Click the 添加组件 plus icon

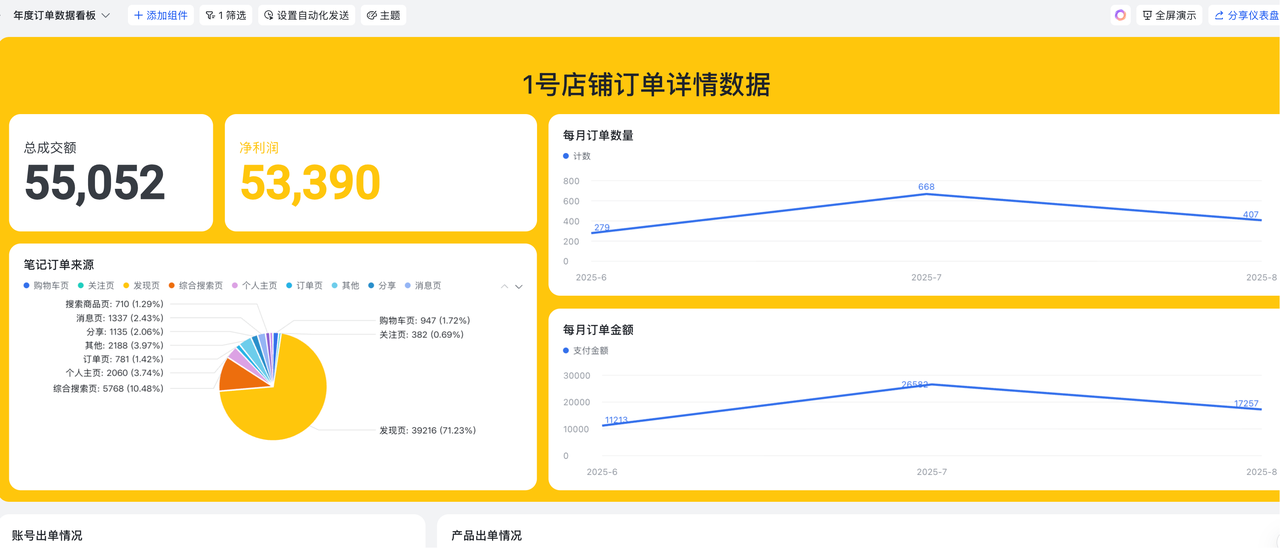tap(138, 16)
